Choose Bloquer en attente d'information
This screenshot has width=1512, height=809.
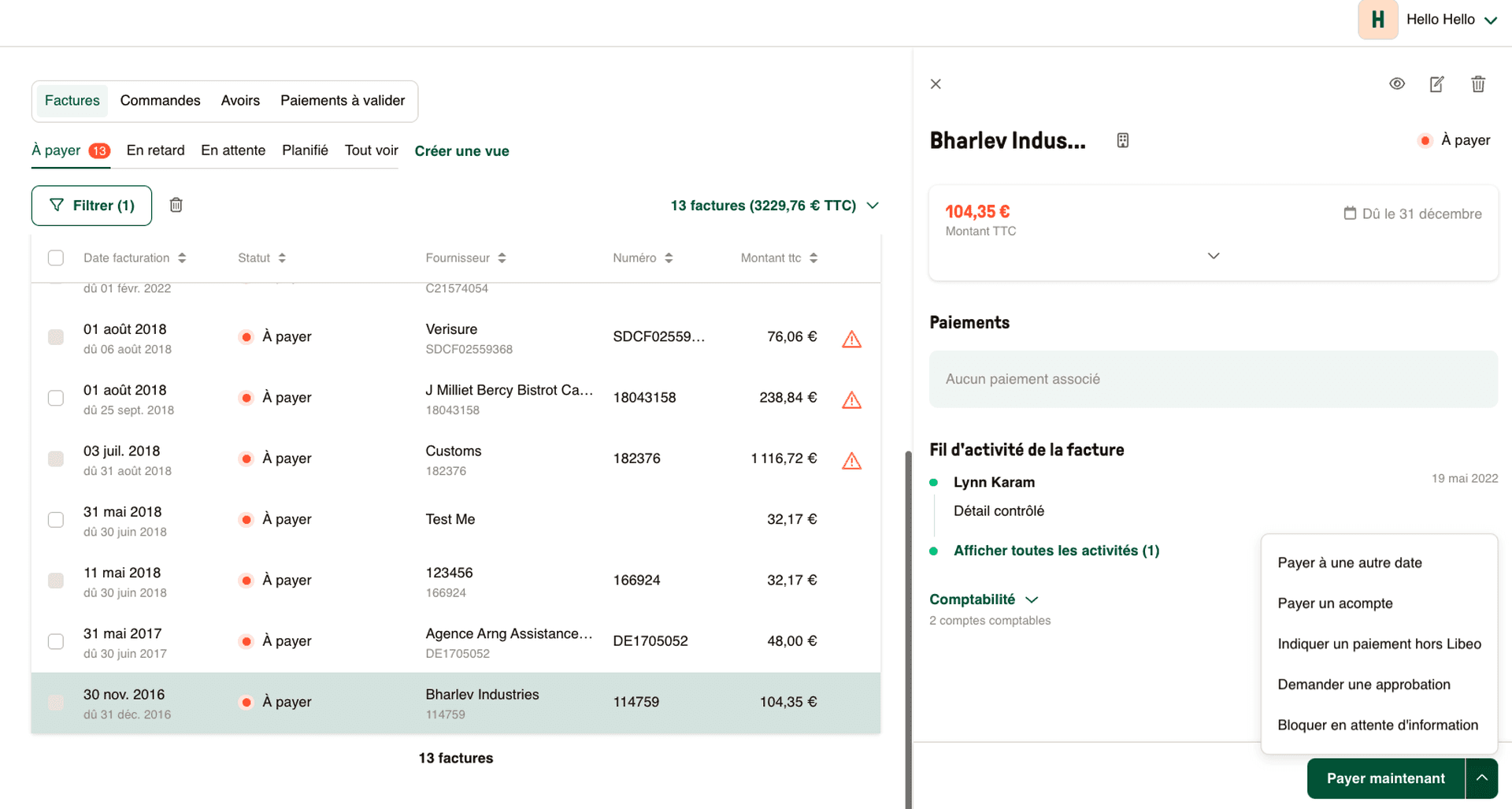[1377, 725]
